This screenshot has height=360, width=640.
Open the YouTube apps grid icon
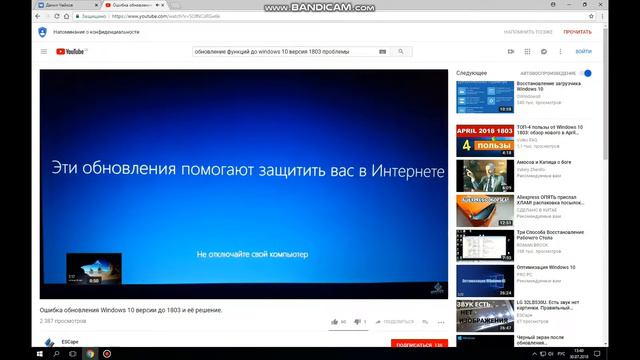pos(527,51)
